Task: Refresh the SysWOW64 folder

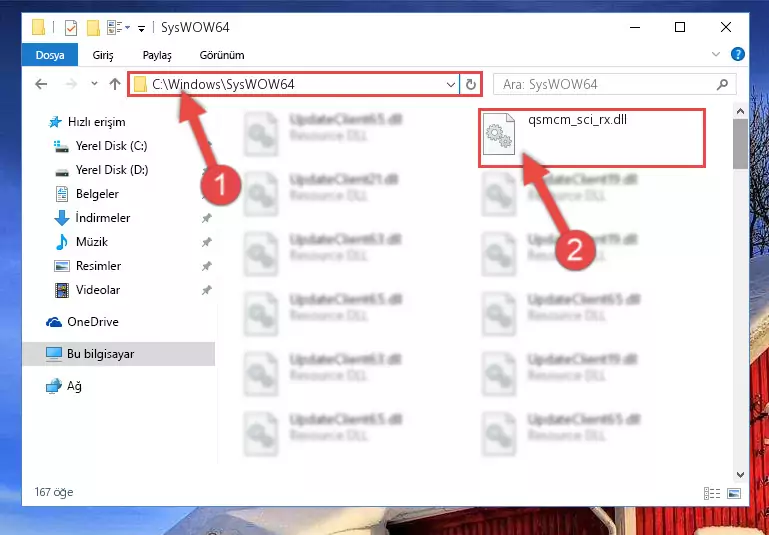Action: [470, 85]
